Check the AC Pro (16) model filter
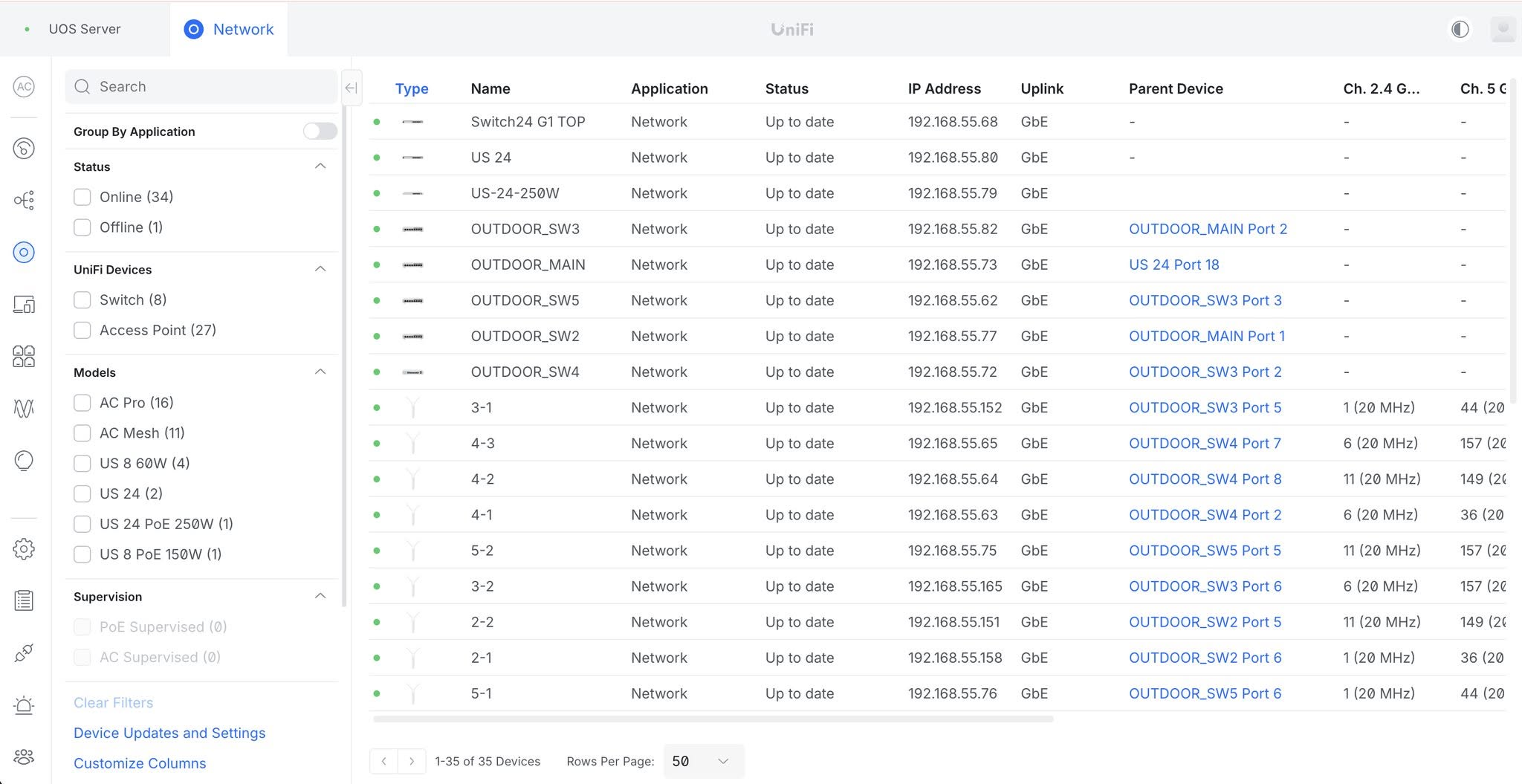Viewport: 1522px width, 784px height. (x=82, y=403)
